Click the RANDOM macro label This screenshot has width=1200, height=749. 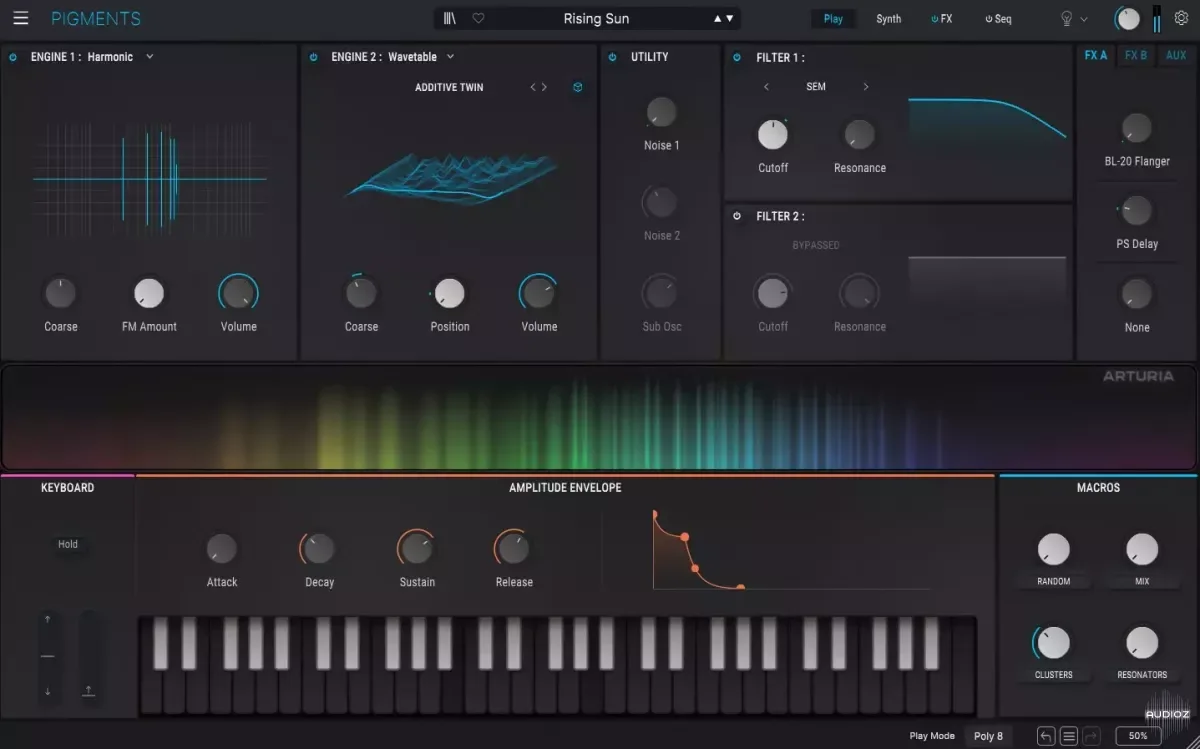tap(1053, 581)
